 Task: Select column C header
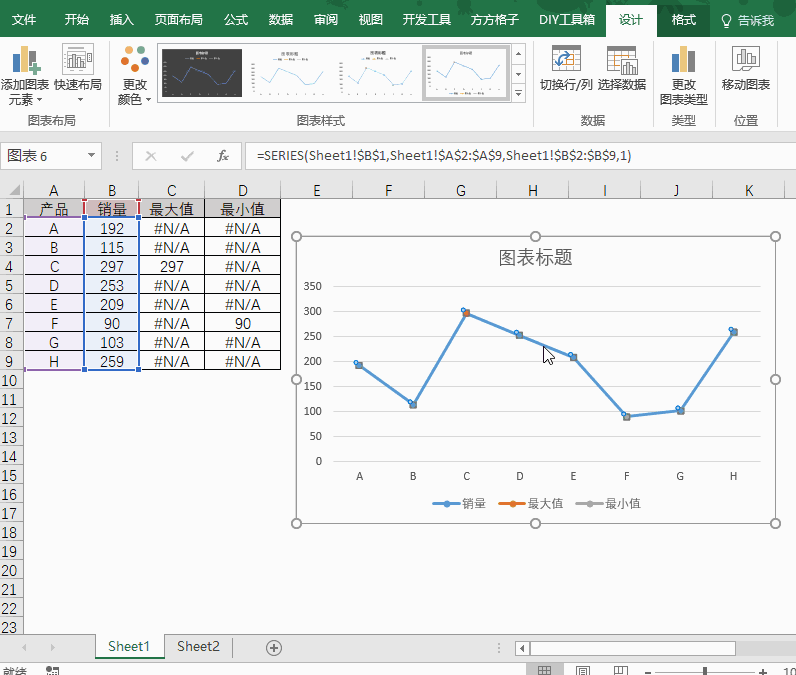pyautogui.click(x=172, y=190)
